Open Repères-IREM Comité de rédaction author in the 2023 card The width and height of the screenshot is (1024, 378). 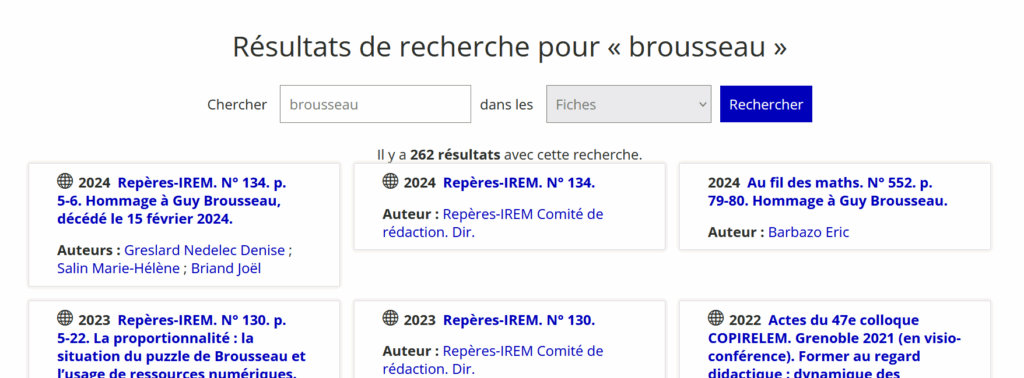pyautogui.click(x=493, y=360)
